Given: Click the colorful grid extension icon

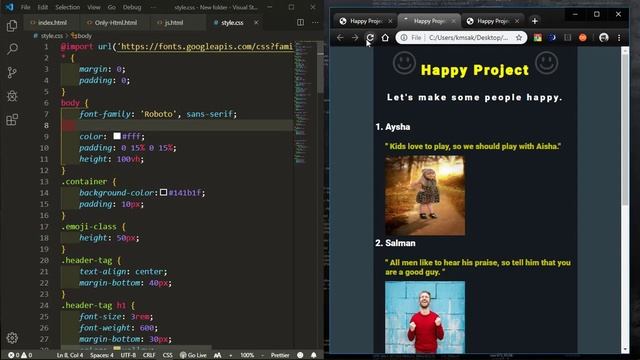Looking at the screenshot, I should click(538, 38).
